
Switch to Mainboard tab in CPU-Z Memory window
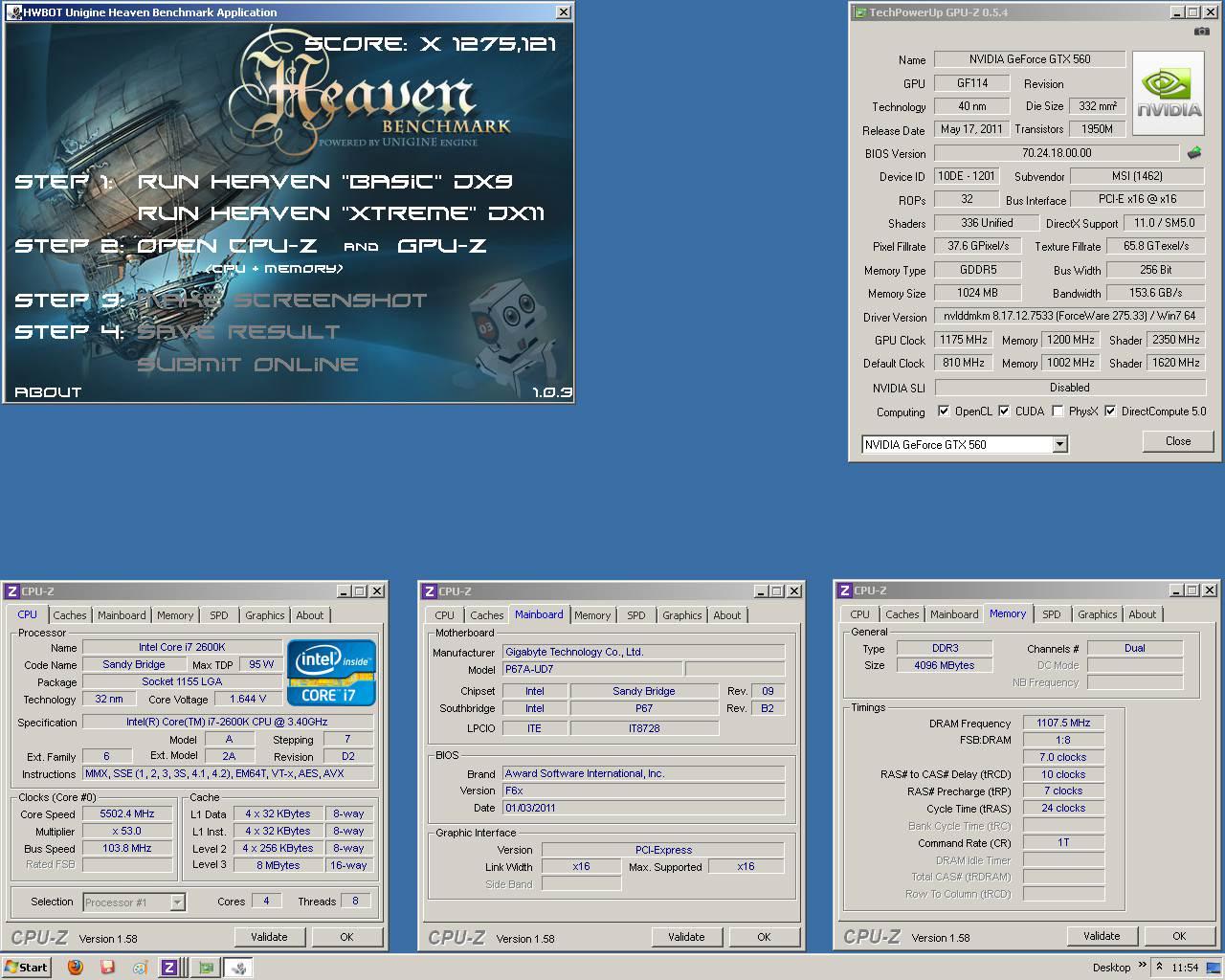pos(955,614)
